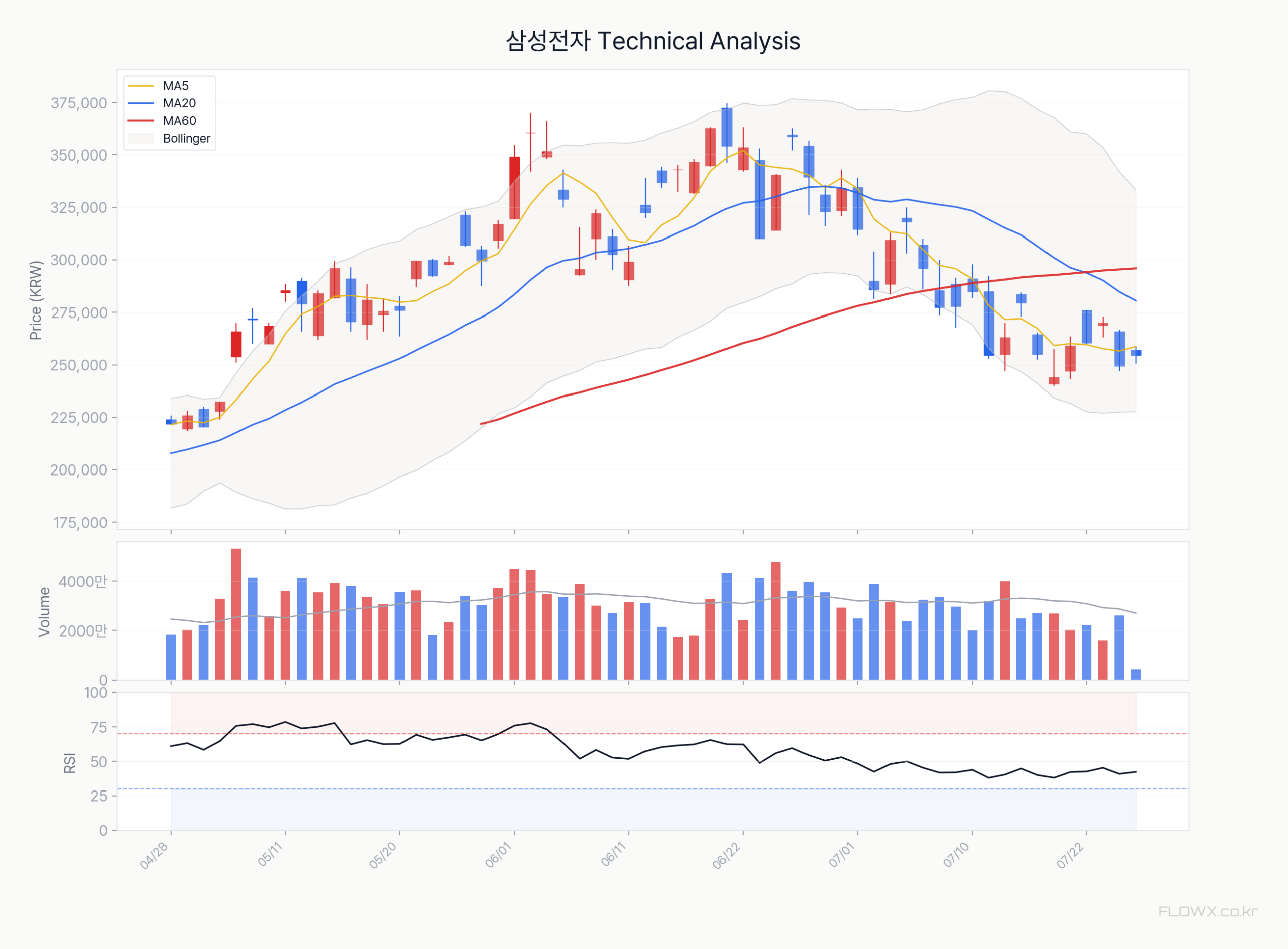Click the 06/01 date label
This screenshot has width=1288, height=949.
(498, 855)
